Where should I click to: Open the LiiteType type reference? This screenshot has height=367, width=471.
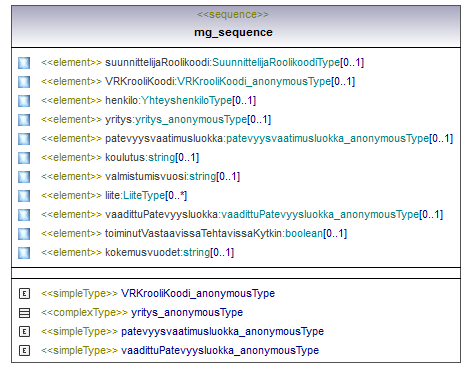pyautogui.click(x=144, y=196)
